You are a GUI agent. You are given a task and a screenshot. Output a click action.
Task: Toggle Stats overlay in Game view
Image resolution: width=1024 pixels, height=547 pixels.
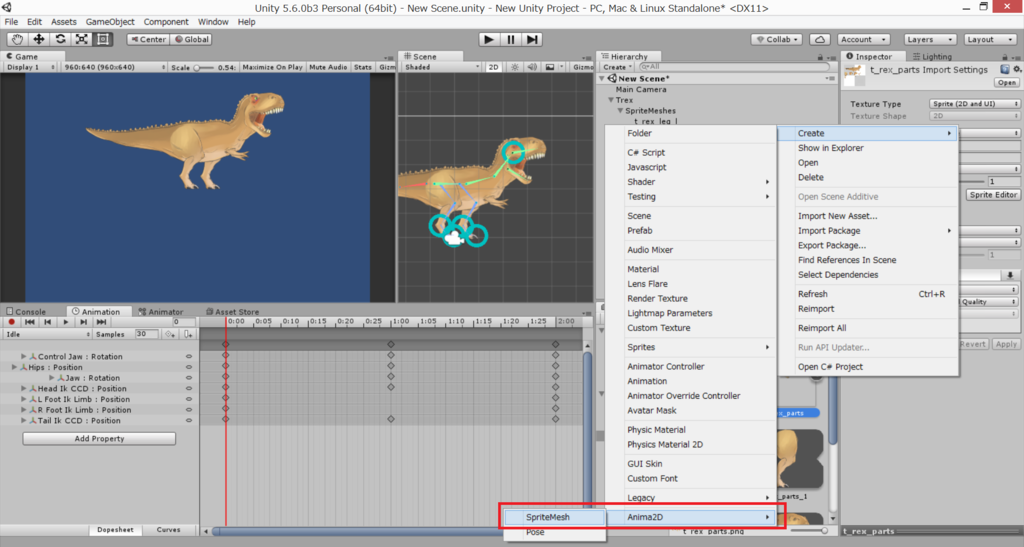pyautogui.click(x=362, y=67)
